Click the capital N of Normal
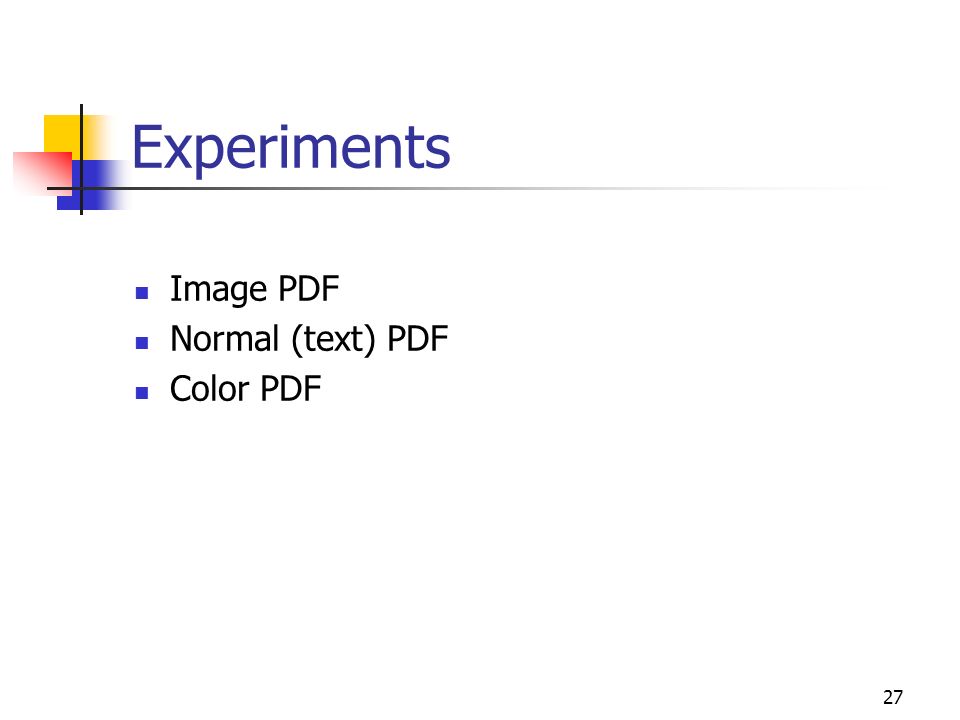 point(182,339)
